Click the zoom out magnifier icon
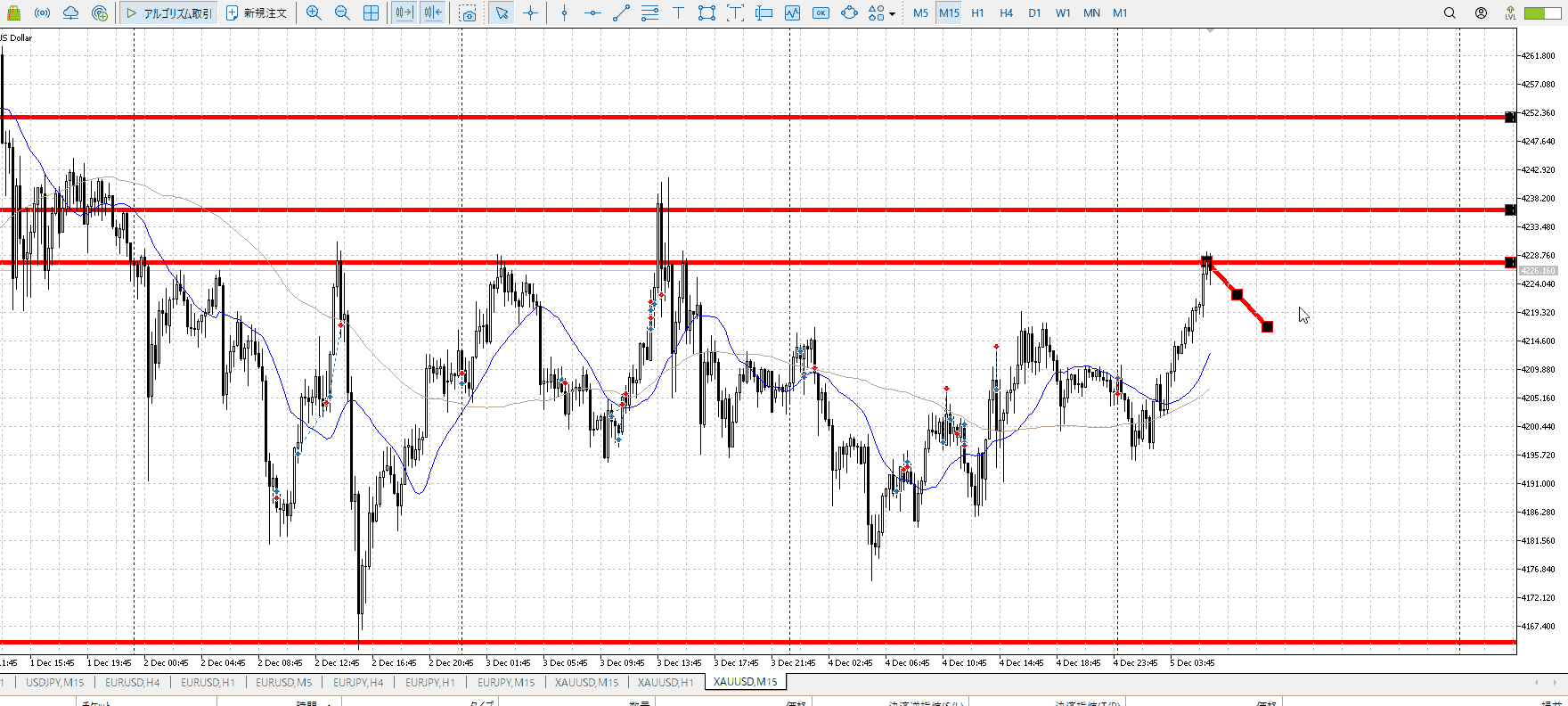This screenshot has height=706, width=1568. tap(342, 13)
